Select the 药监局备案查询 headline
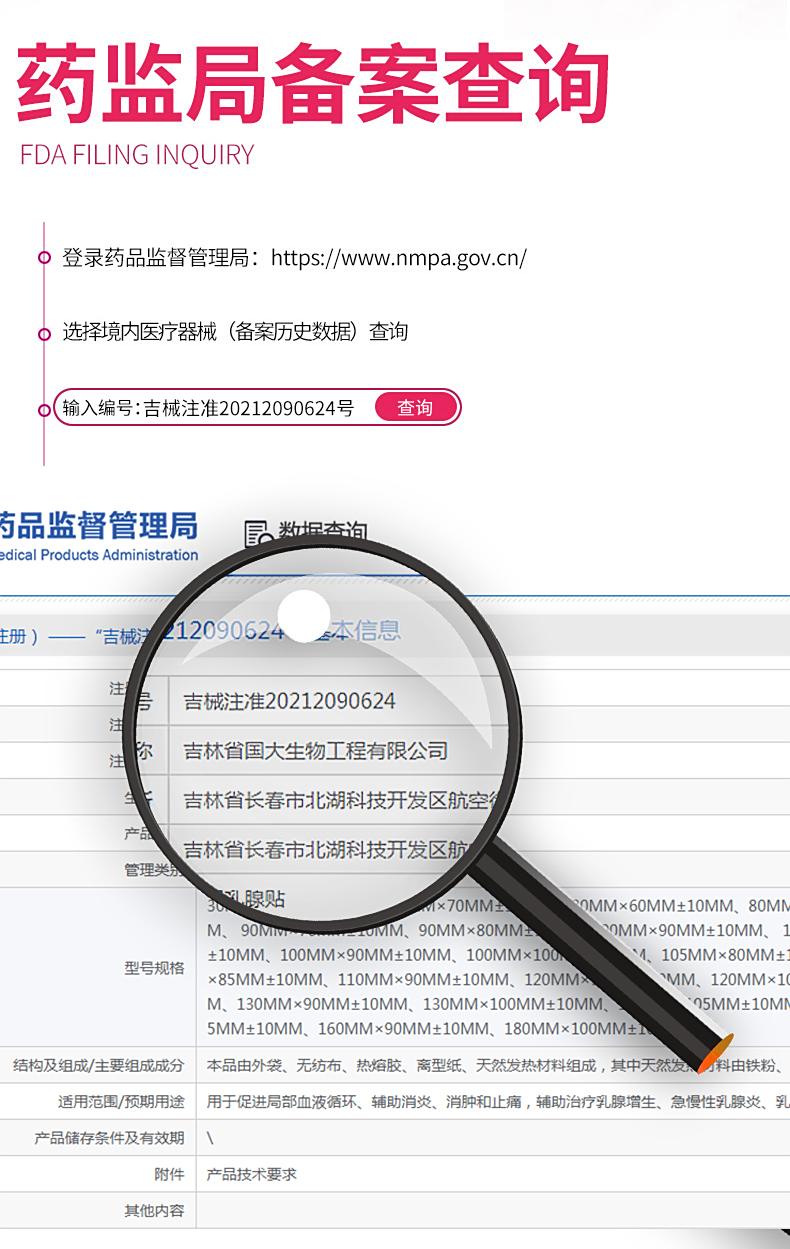790x1249 pixels. coord(313,85)
